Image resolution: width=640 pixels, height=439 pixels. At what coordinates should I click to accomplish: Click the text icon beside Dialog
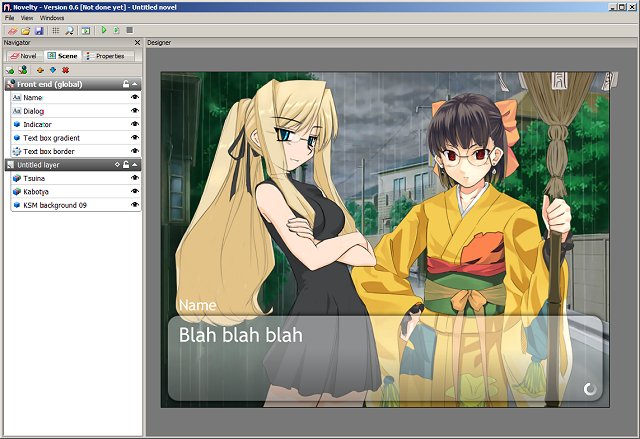point(17,111)
